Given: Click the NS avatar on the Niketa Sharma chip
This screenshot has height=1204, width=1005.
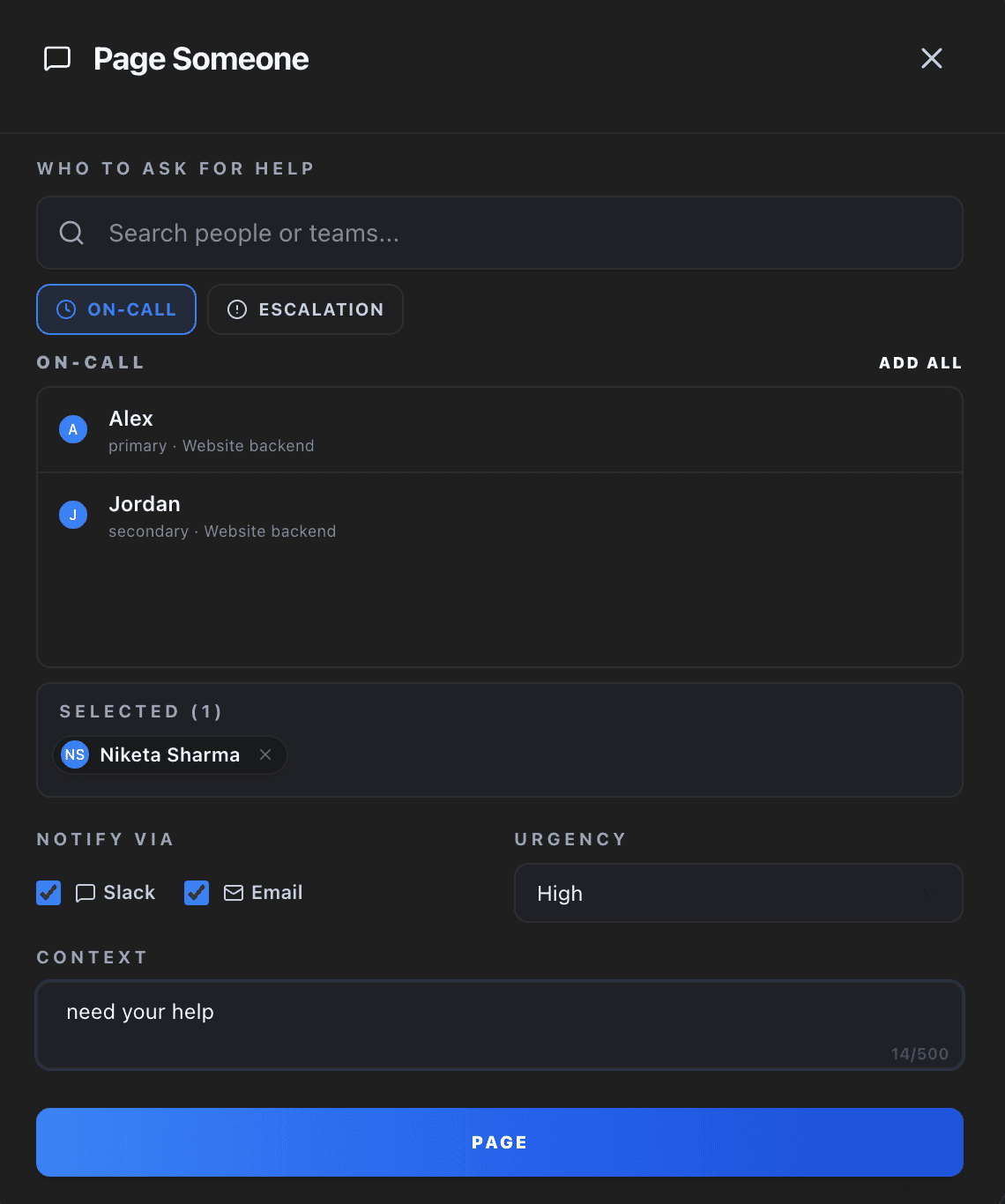Looking at the screenshot, I should 75,754.
